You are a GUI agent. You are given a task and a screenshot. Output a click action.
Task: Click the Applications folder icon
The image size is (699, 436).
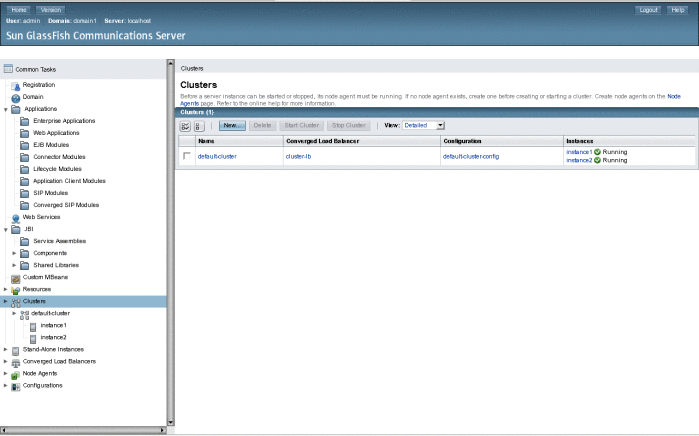(16, 109)
